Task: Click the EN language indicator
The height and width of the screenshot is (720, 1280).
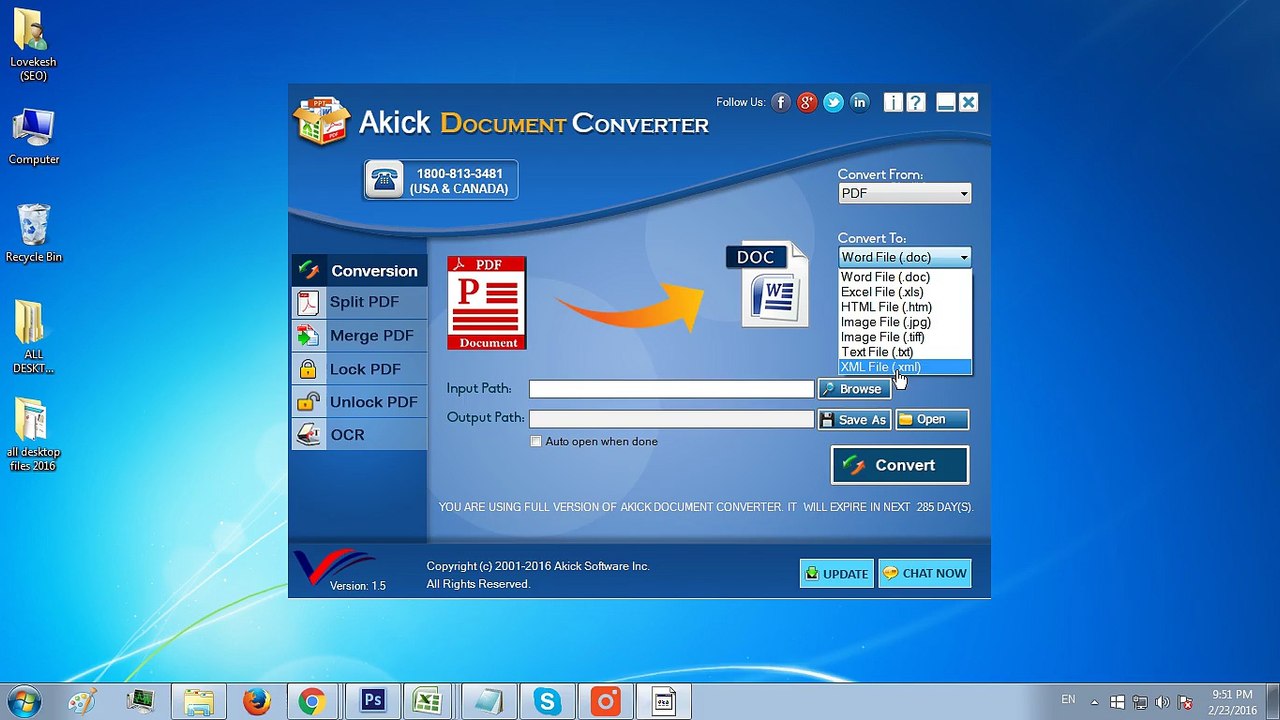Action: point(1068,699)
